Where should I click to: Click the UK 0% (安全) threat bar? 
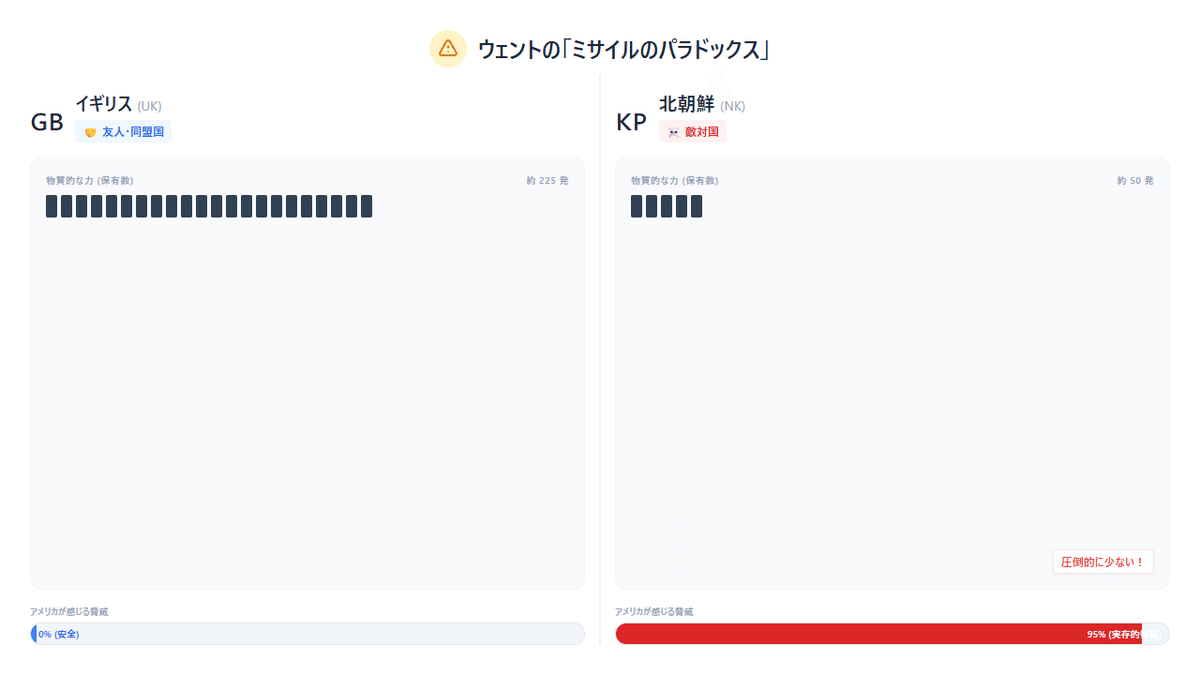(x=307, y=634)
